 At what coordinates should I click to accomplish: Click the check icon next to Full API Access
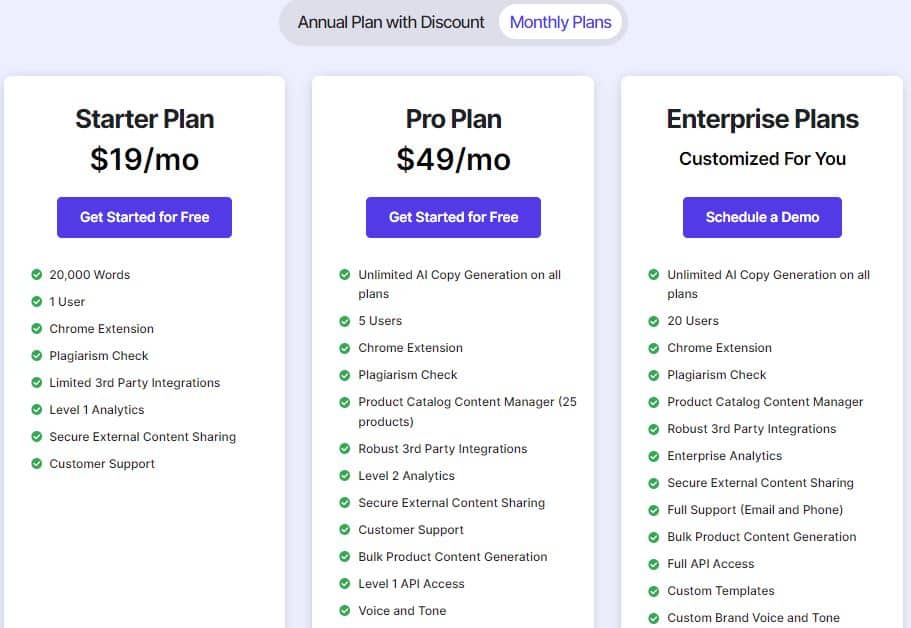[654, 564]
